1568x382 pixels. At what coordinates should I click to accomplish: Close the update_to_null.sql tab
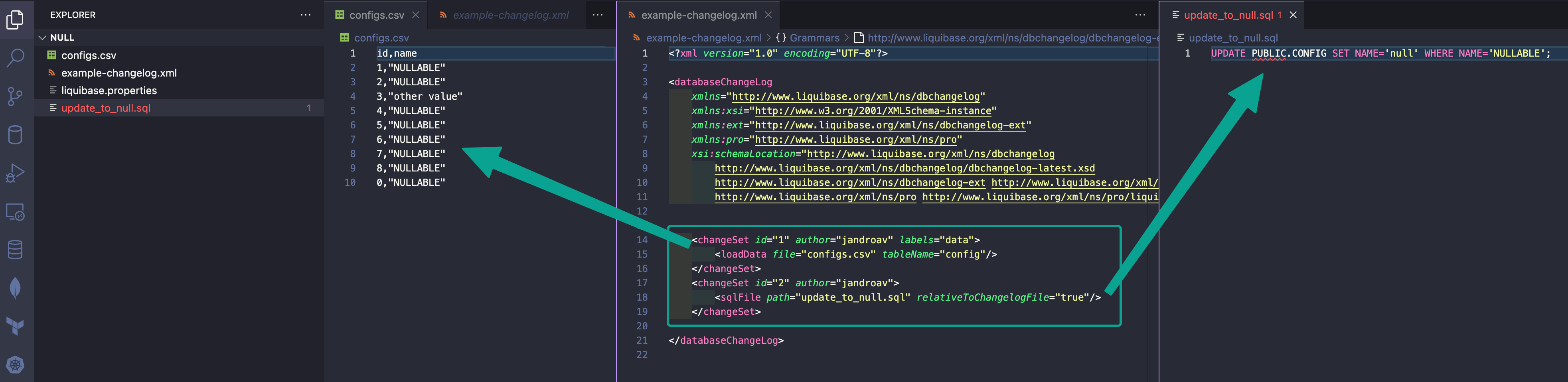(1294, 15)
